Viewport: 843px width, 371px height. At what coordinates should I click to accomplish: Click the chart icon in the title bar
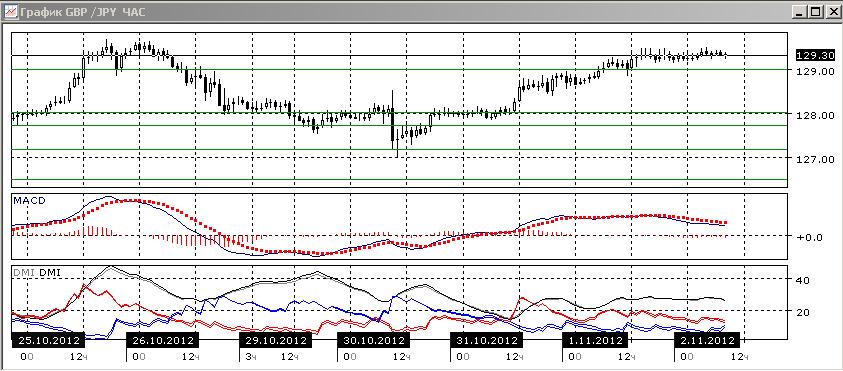(x=10, y=11)
